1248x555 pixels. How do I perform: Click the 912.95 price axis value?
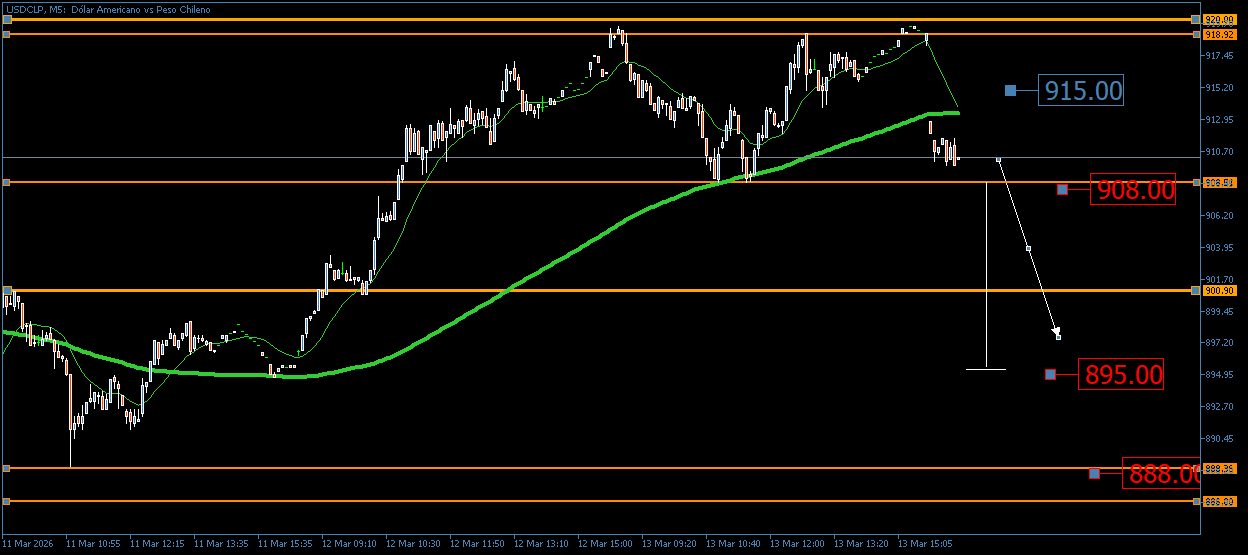(1220, 120)
